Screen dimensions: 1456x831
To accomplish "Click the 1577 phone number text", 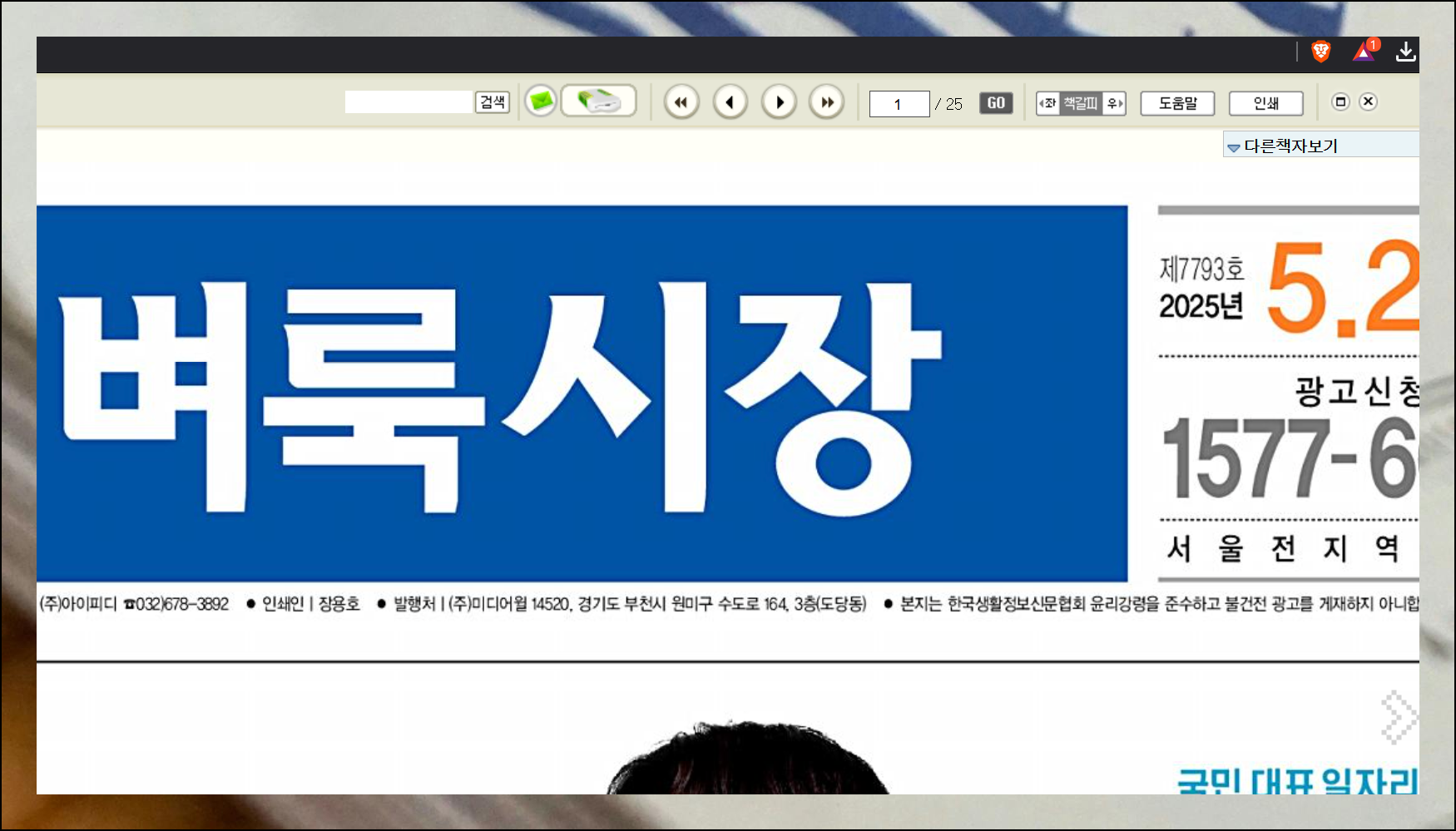I will [1289, 458].
